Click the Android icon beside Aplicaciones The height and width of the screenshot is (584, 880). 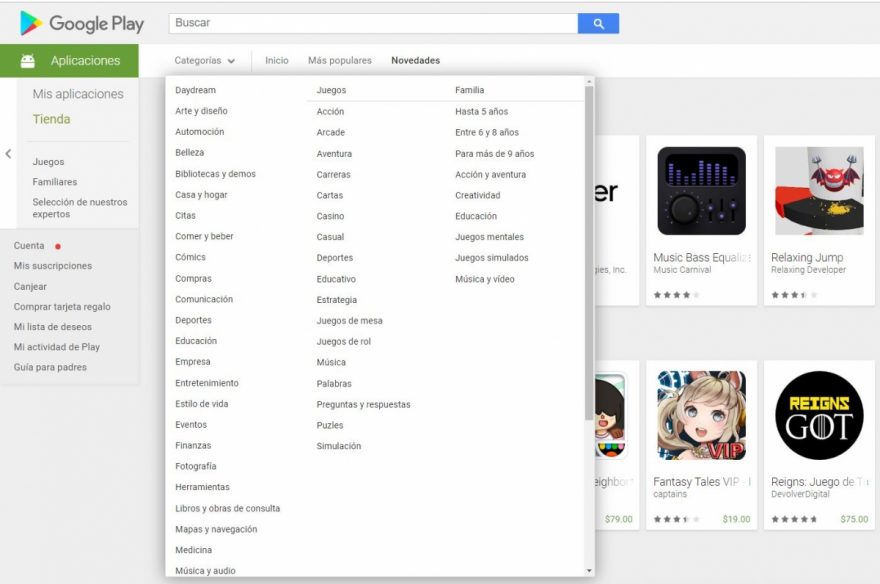28,61
